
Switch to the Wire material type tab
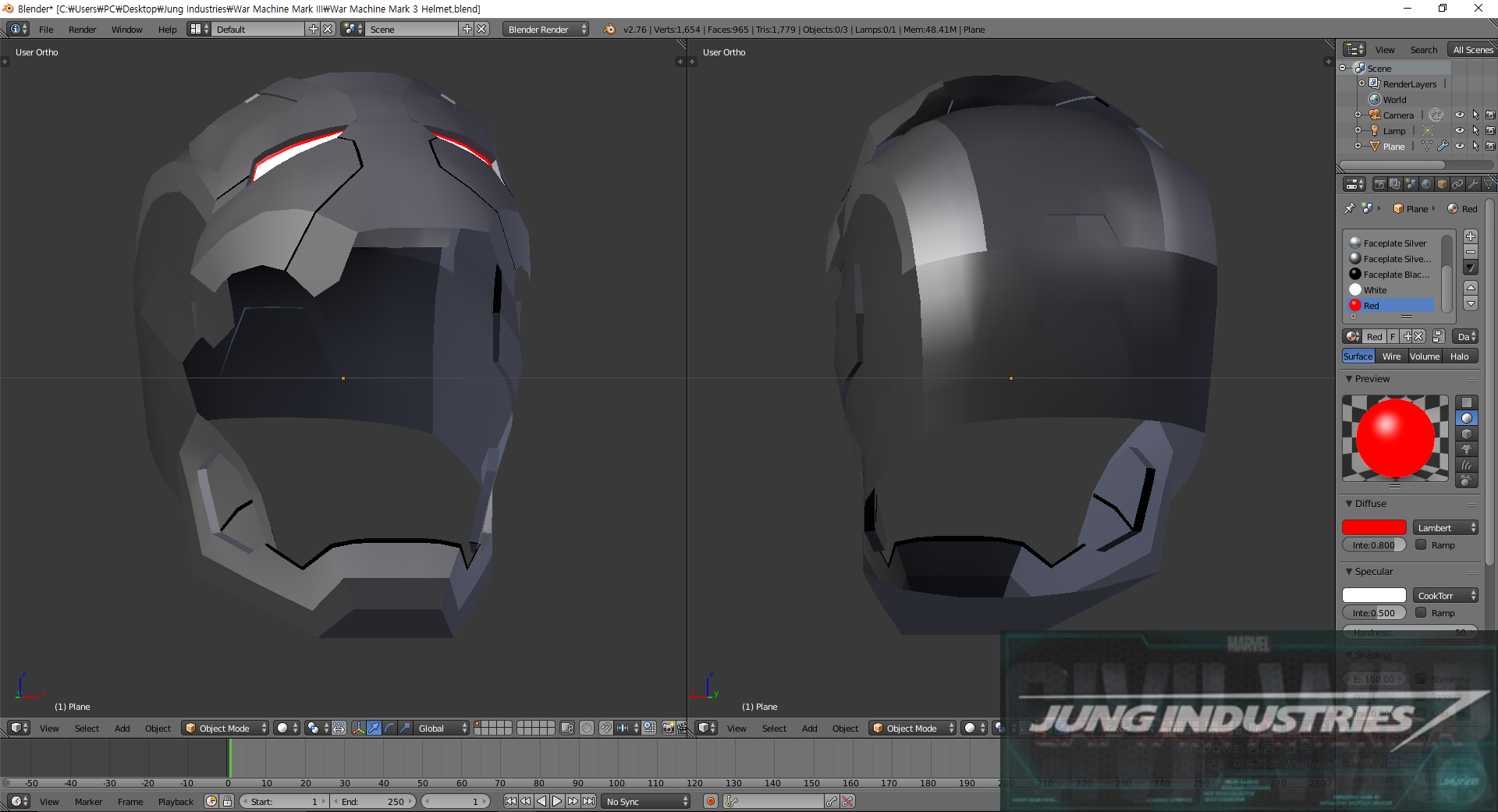(1391, 356)
